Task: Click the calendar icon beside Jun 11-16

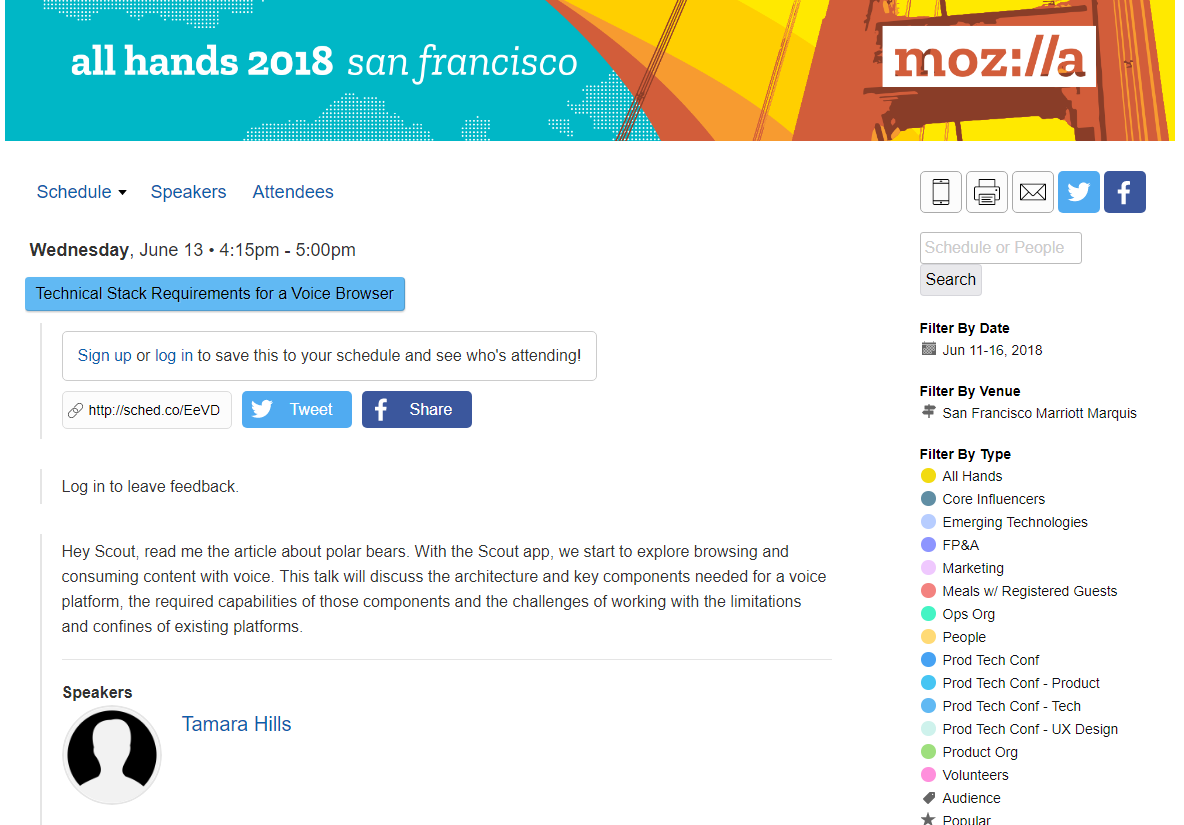Action: coord(928,349)
